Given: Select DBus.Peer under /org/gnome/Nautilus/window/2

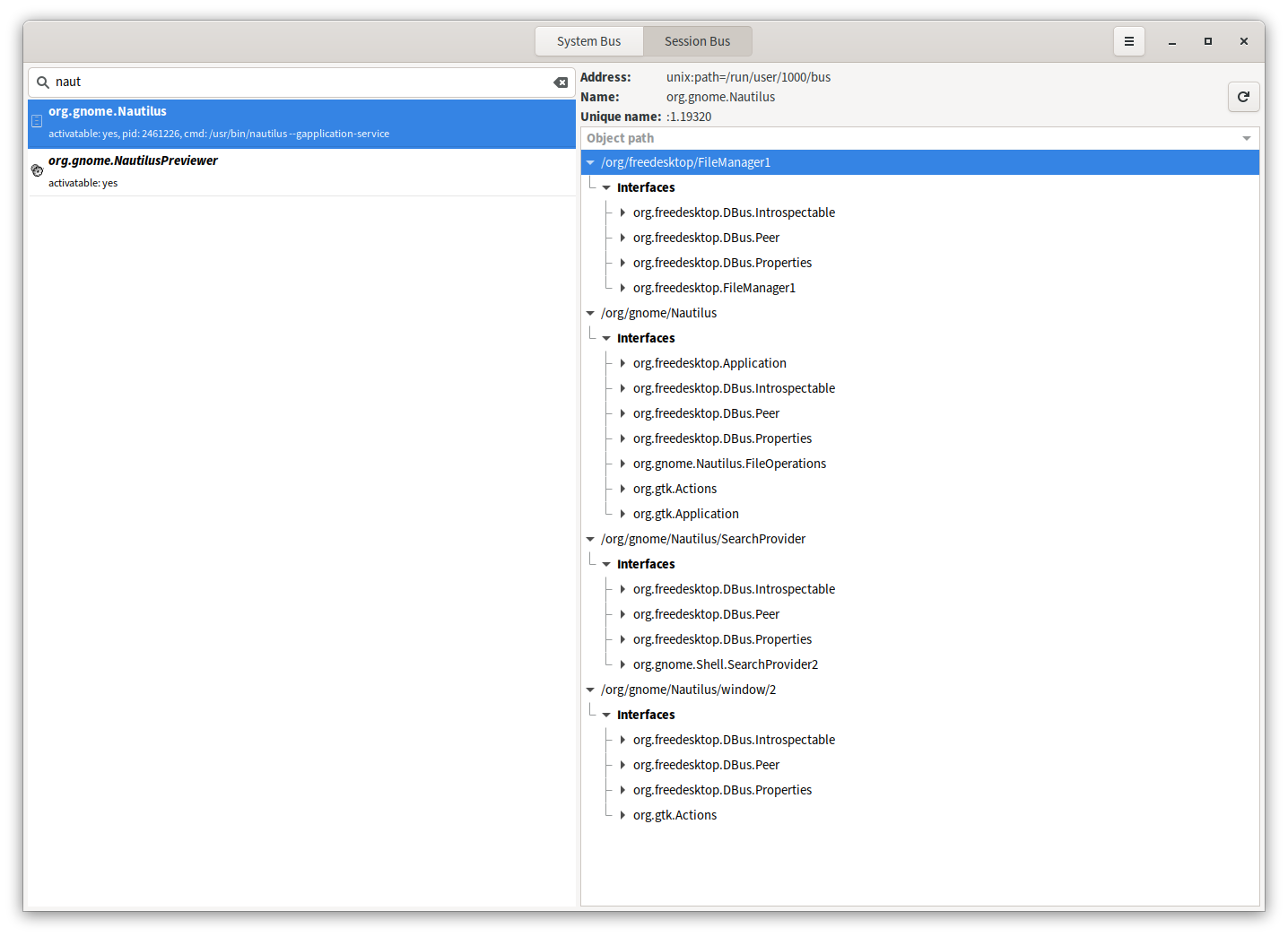Looking at the screenshot, I should click(706, 765).
